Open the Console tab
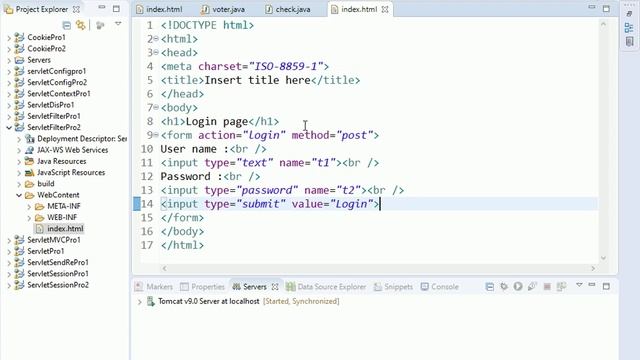This screenshot has width=640, height=360. 440,287
